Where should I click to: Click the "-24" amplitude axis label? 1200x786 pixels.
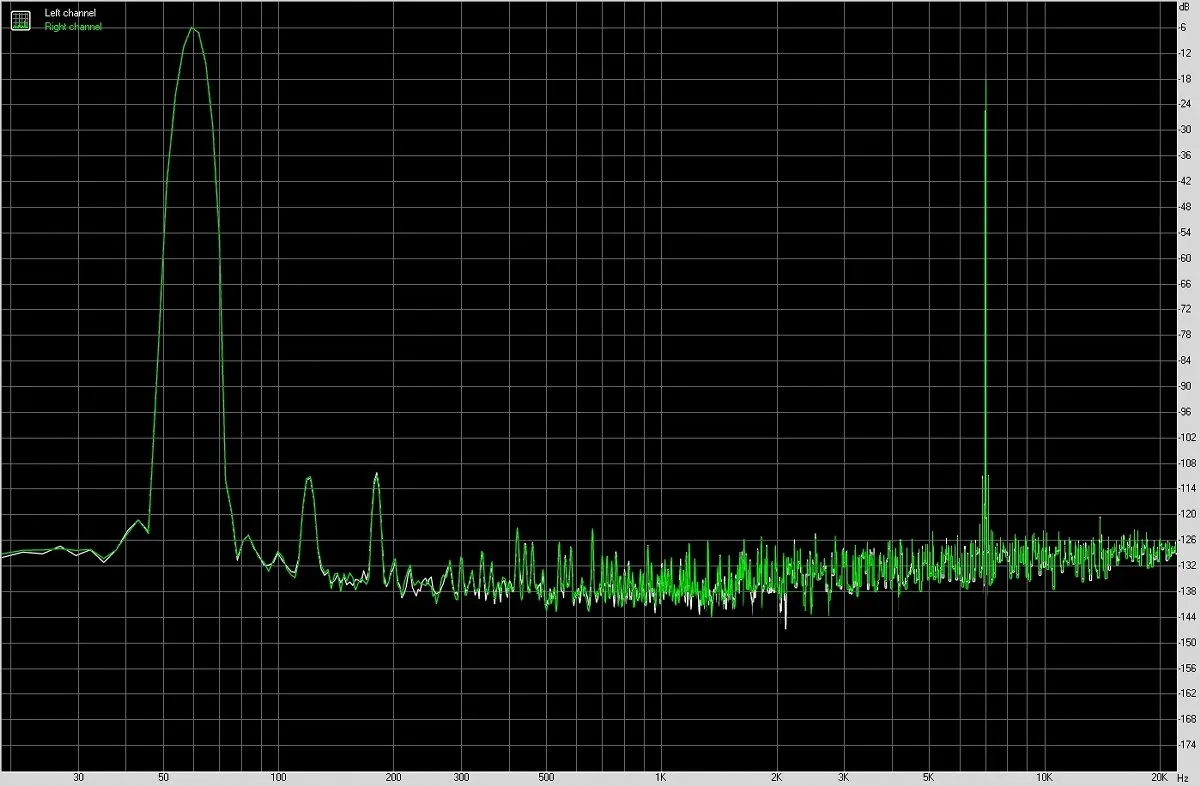pos(1185,104)
